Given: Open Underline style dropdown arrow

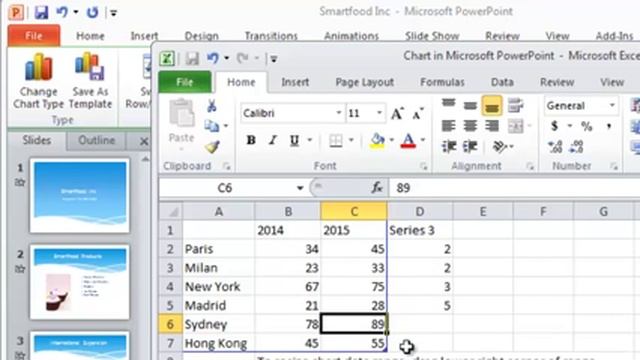Looking at the screenshot, I should (x=310, y=140).
